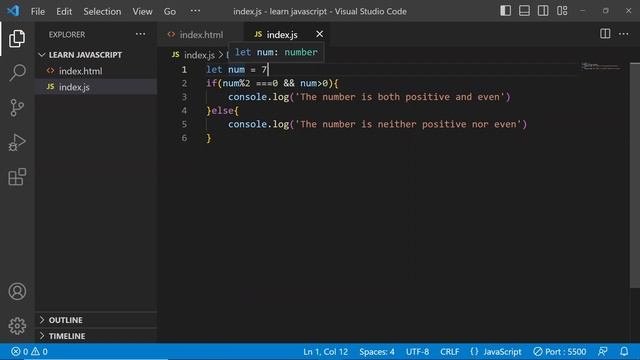Viewport: 640px width, 360px height.
Task: Click 'The number is both positive and even' string
Action: pos(400,97)
